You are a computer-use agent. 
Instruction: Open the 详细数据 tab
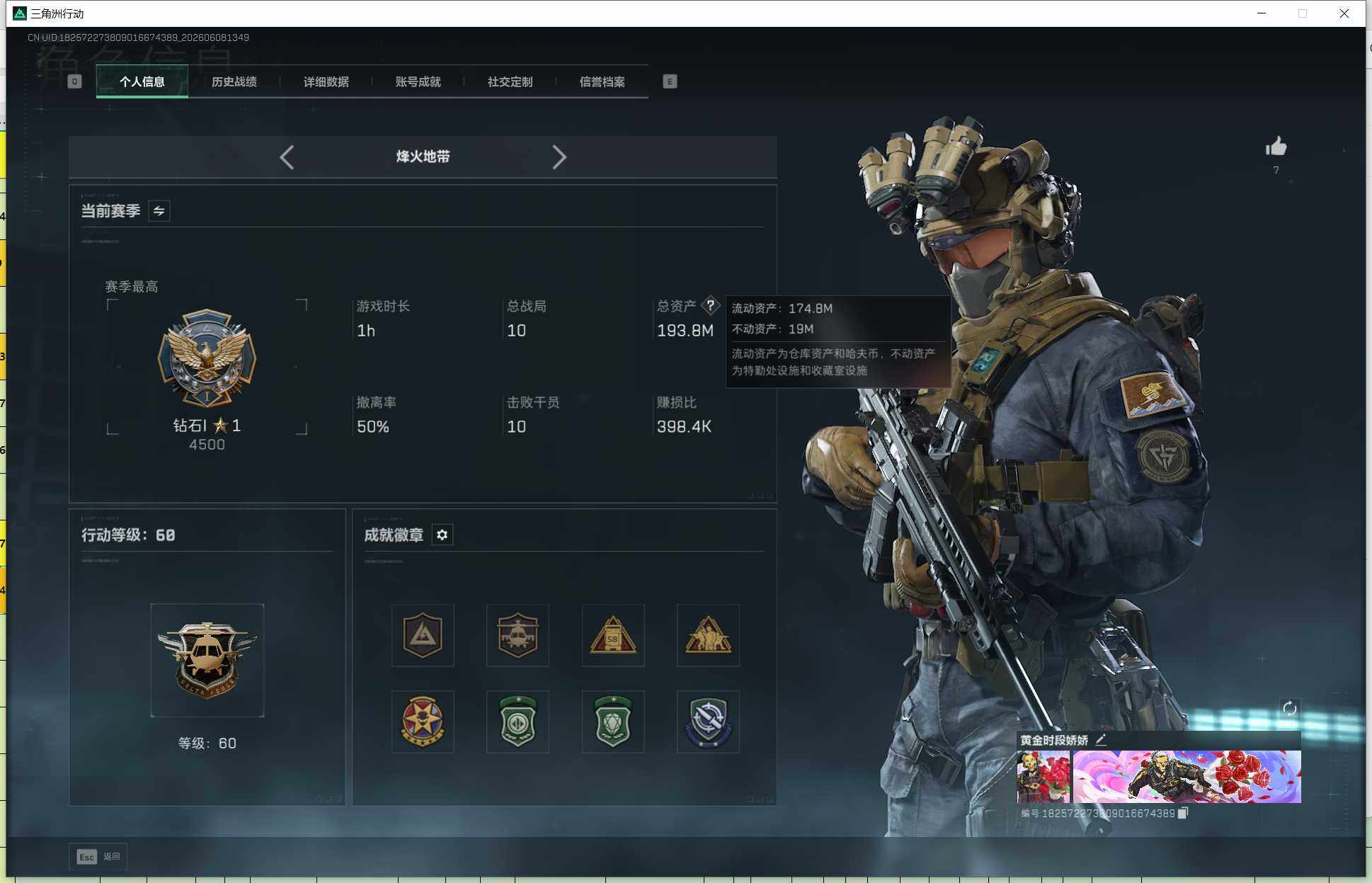click(326, 81)
